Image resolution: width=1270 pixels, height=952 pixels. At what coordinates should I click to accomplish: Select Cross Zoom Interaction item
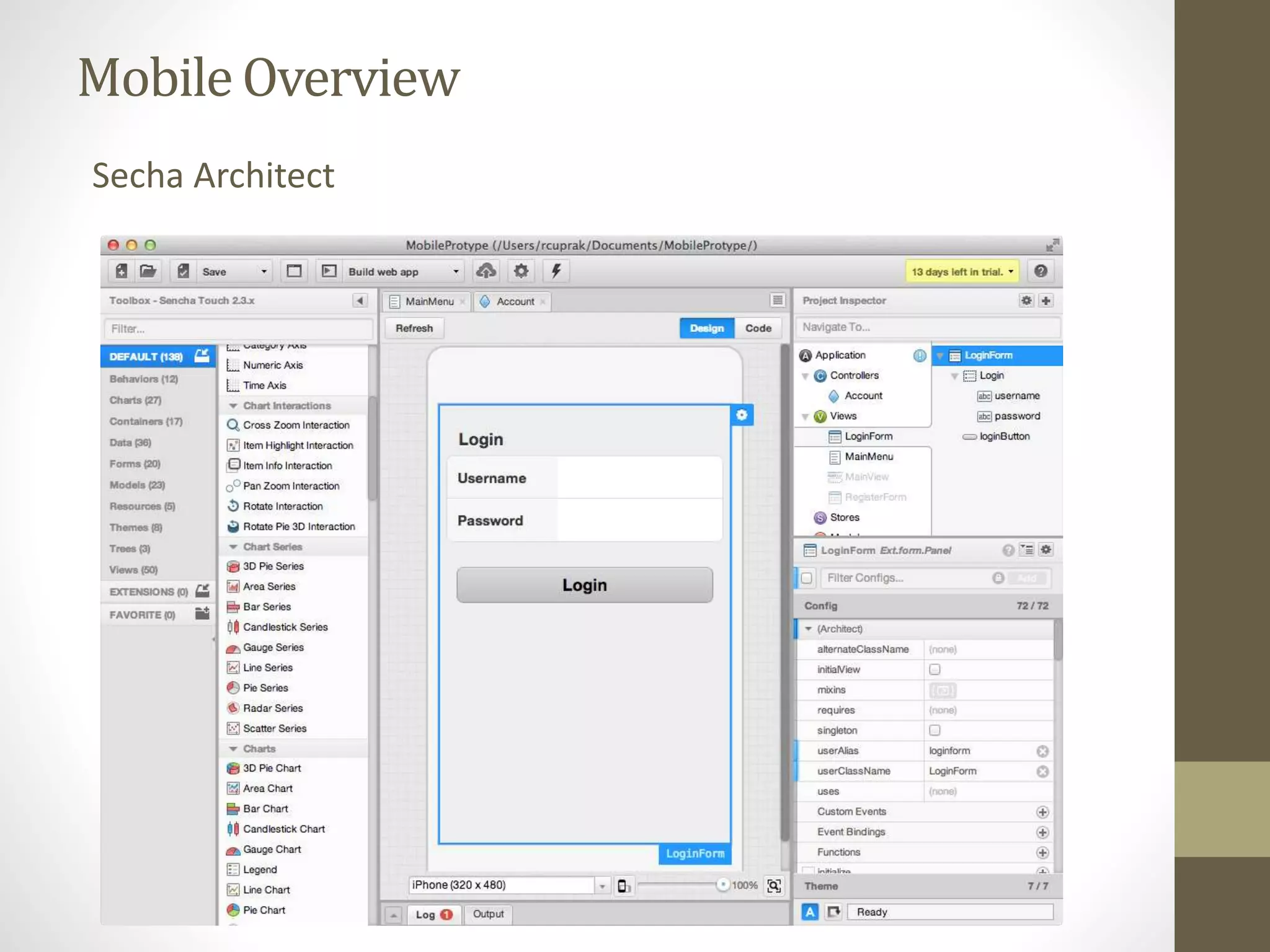pyautogui.click(x=288, y=425)
